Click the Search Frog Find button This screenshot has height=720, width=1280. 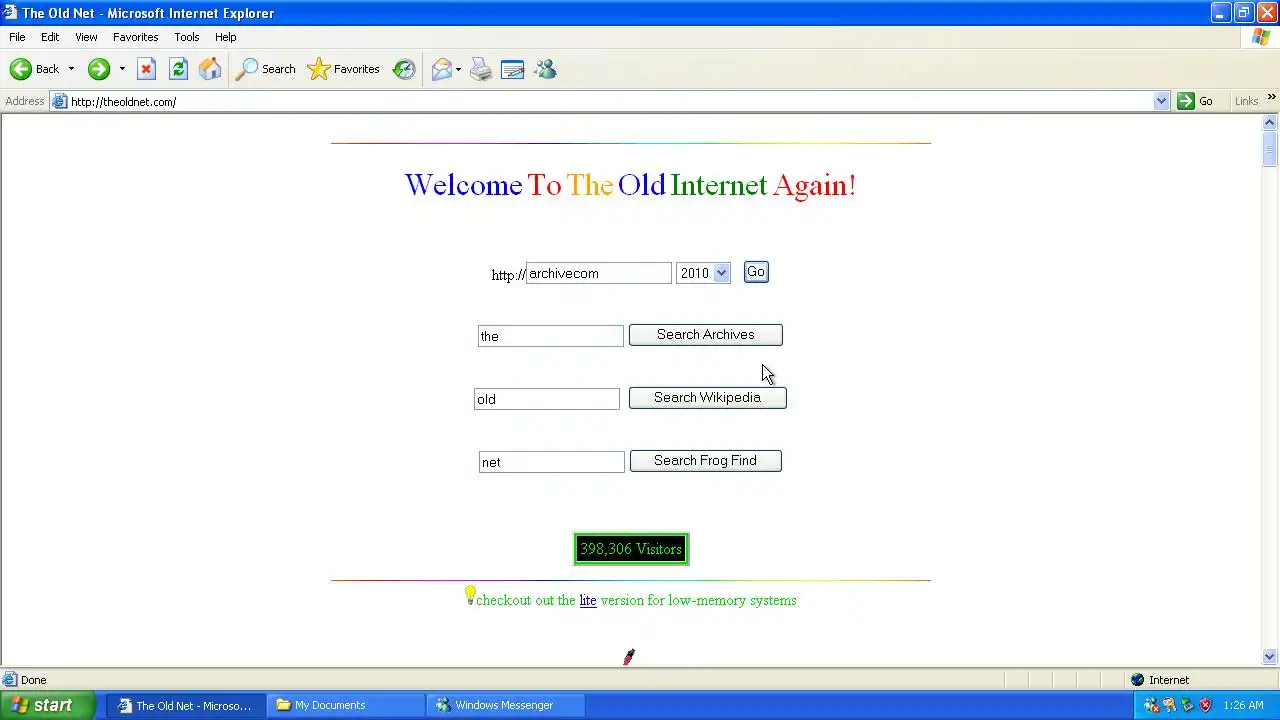(x=706, y=461)
